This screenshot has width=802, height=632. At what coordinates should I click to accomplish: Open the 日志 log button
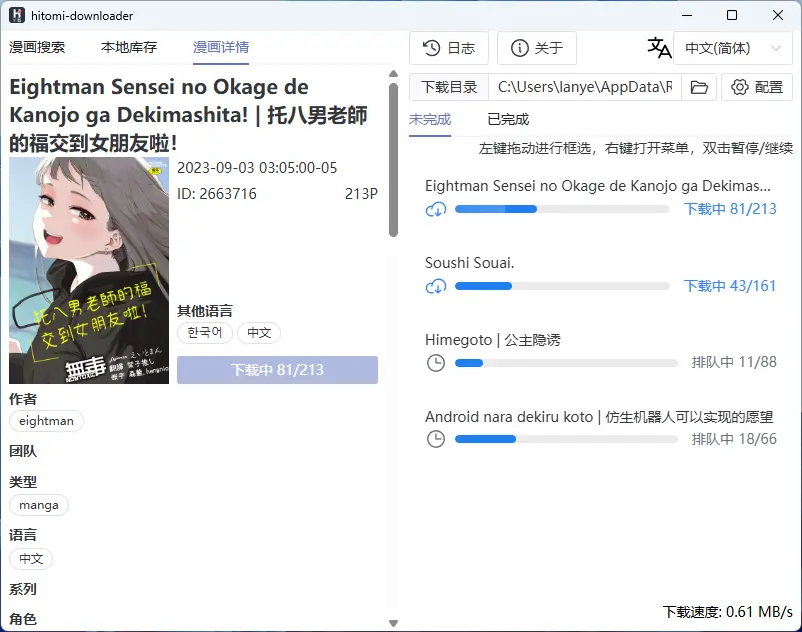point(449,48)
